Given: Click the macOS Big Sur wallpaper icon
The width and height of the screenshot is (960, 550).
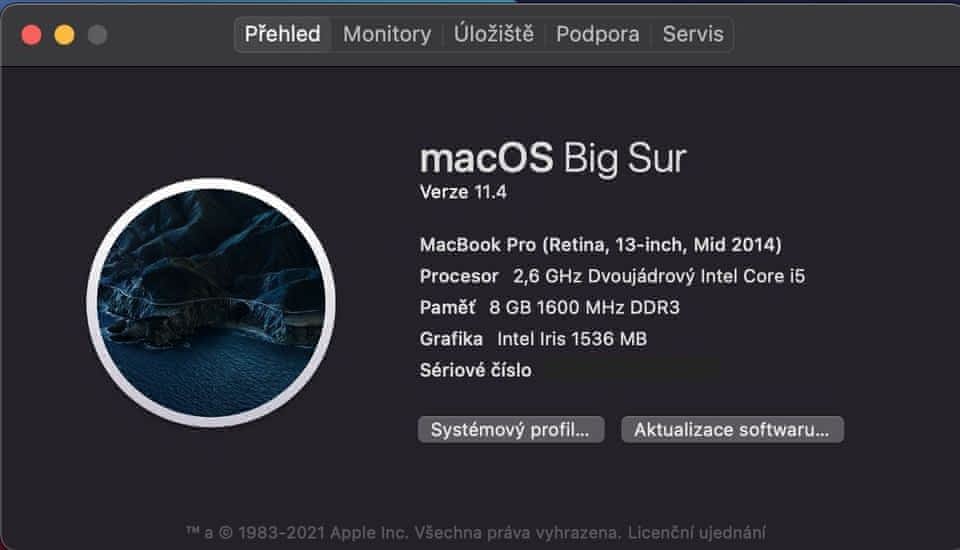Looking at the screenshot, I should pyautogui.click(x=211, y=303).
